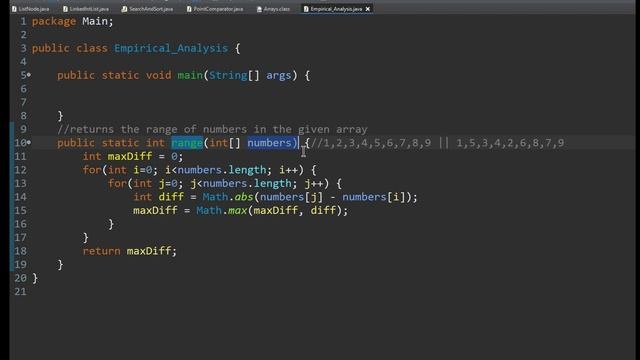Screen dimensions: 640x360
Task: Click the 'String' type on line 5
Action: 228,75
